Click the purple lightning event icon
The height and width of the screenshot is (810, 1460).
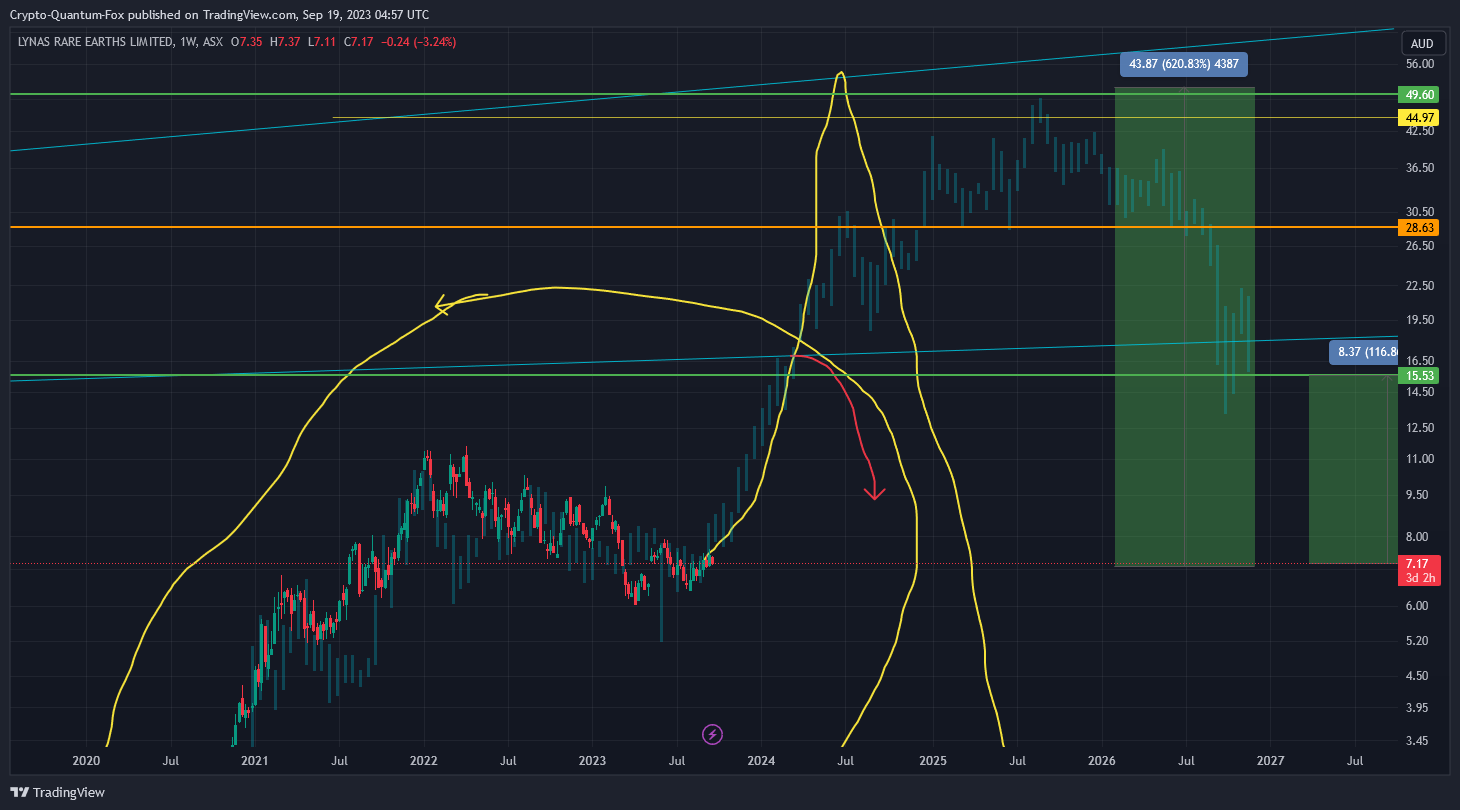click(712, 735)
